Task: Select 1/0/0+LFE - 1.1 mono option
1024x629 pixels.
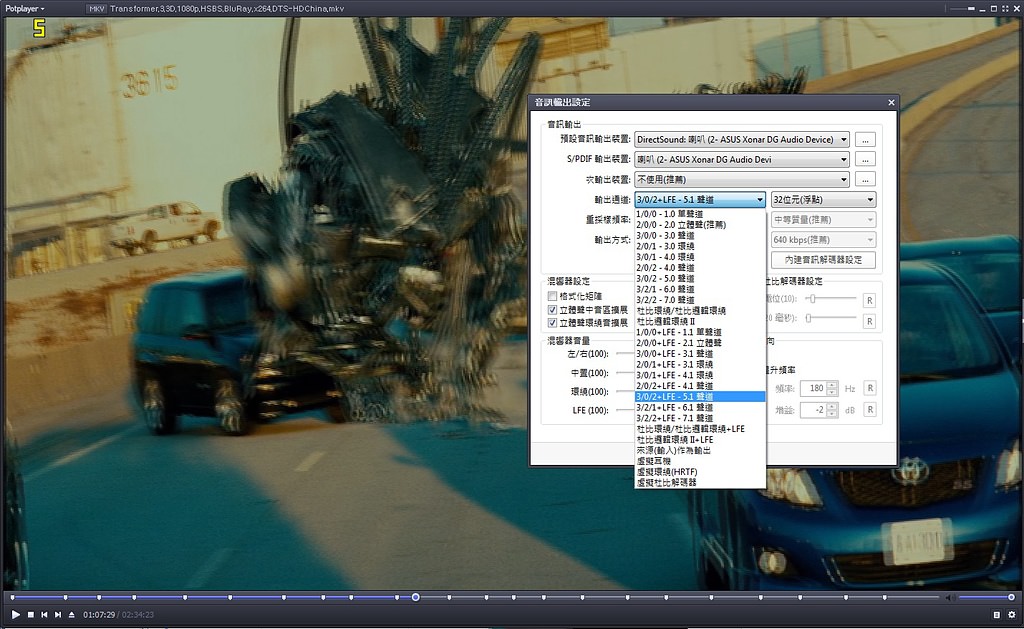Action: click(699, 332)
